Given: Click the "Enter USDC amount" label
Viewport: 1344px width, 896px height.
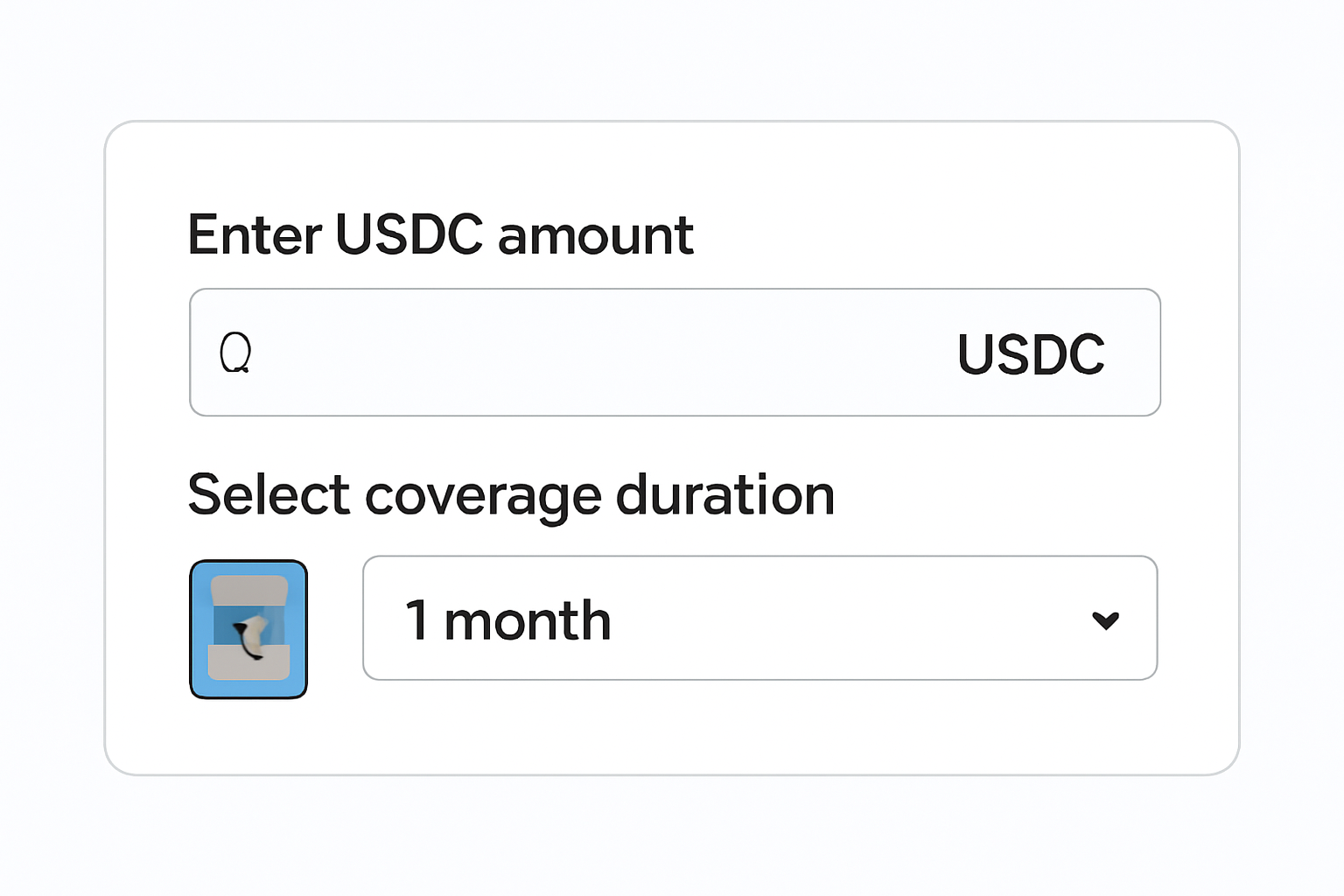Looking at the screenshot, I should pyautogui.click(x=440, y=234).
